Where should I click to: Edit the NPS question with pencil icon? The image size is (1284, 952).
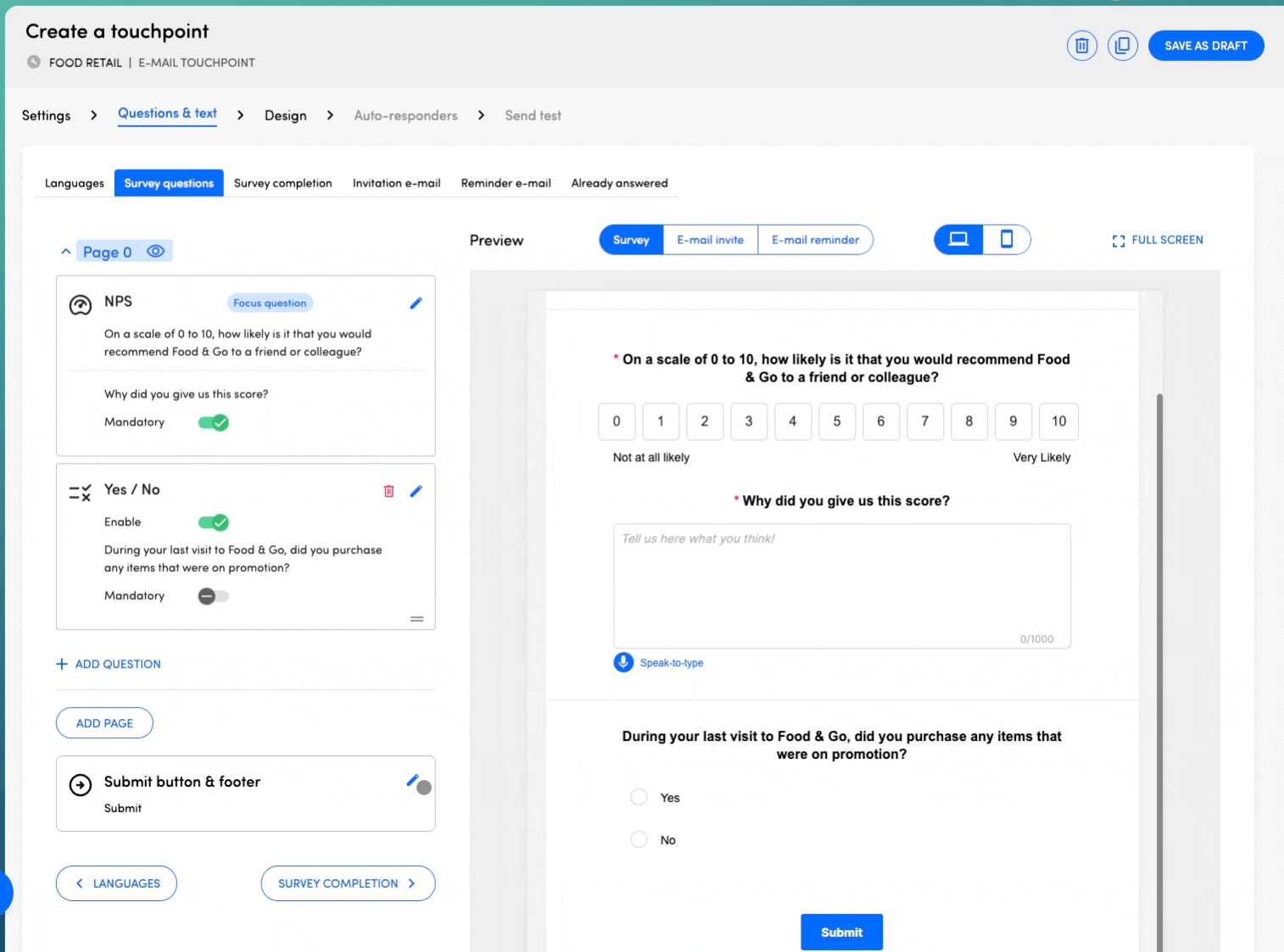tap(416, 303)
